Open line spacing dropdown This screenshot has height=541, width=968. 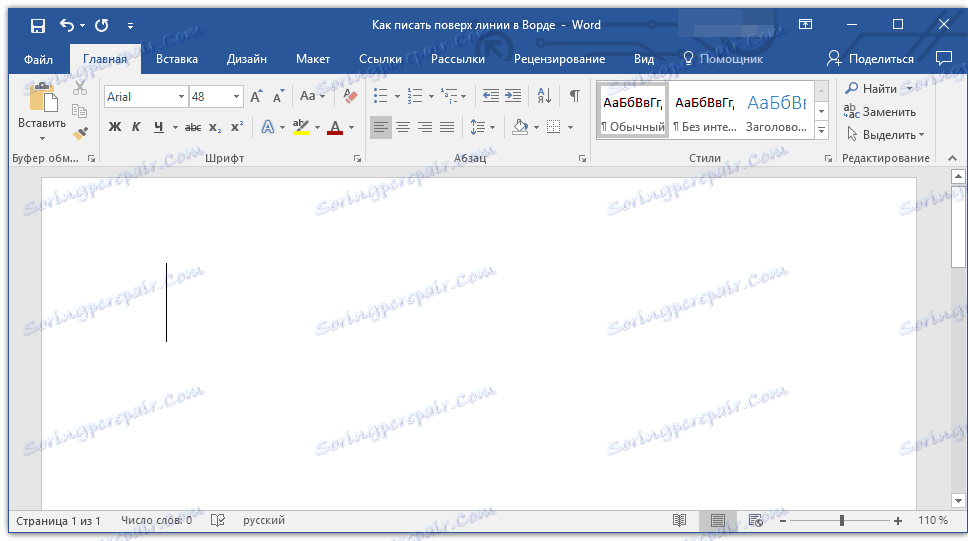(482, 127)
